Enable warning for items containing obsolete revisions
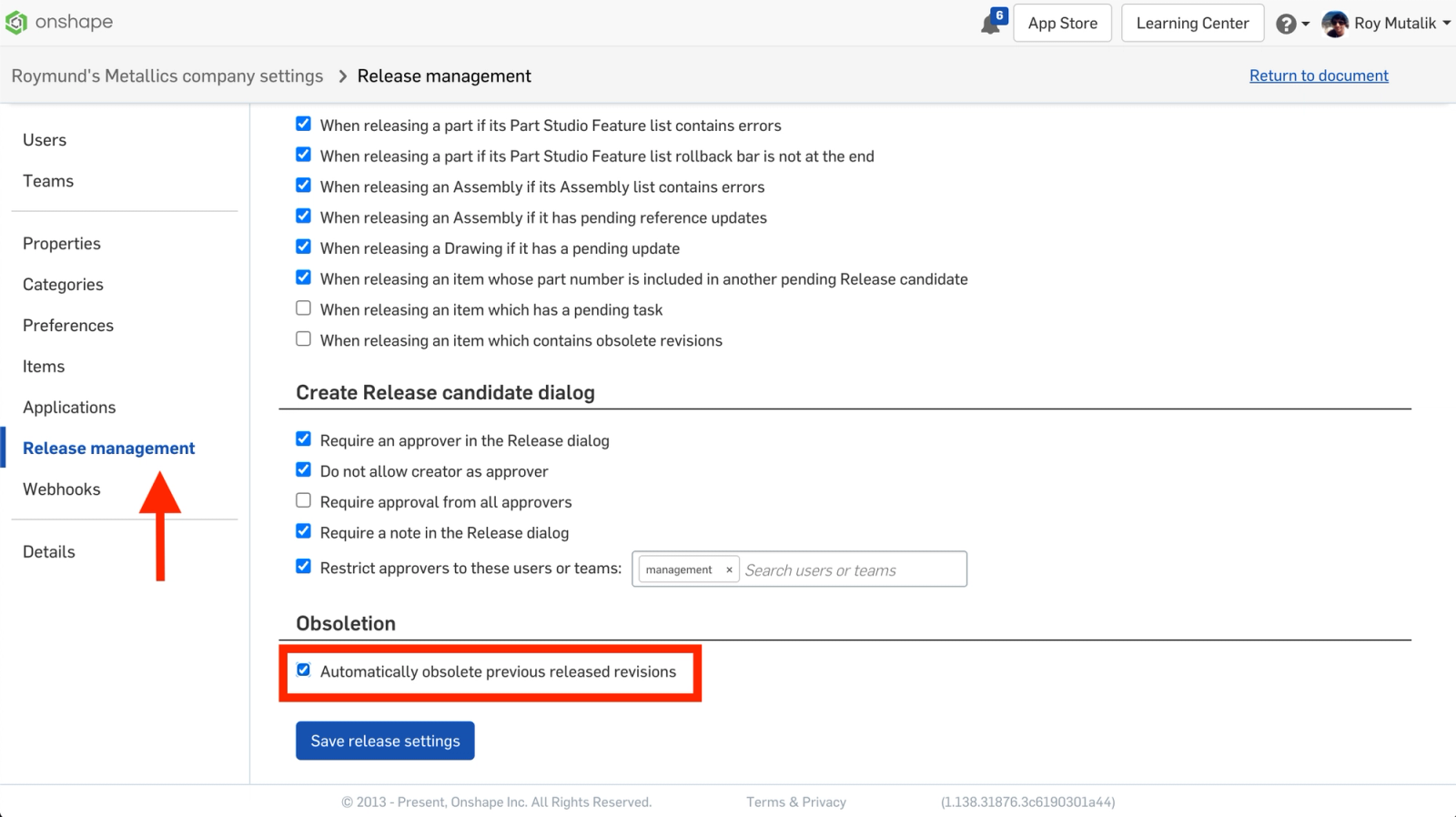This screenshot has height=817, width=1456. (304, 339)
